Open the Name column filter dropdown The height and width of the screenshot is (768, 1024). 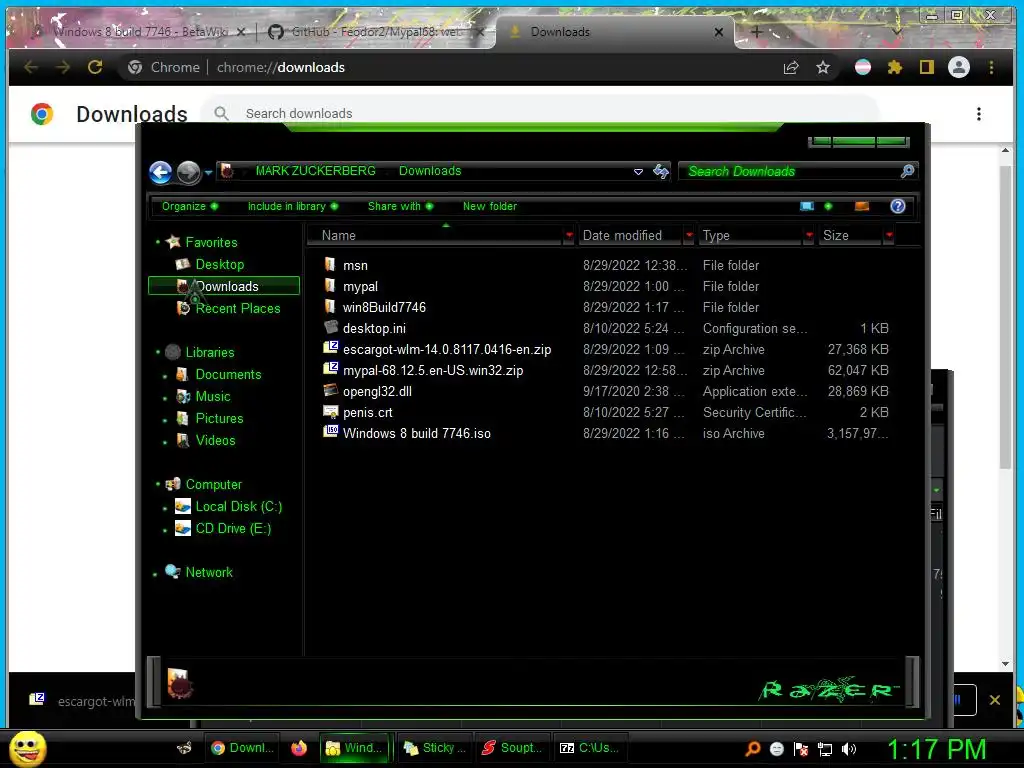569,235
